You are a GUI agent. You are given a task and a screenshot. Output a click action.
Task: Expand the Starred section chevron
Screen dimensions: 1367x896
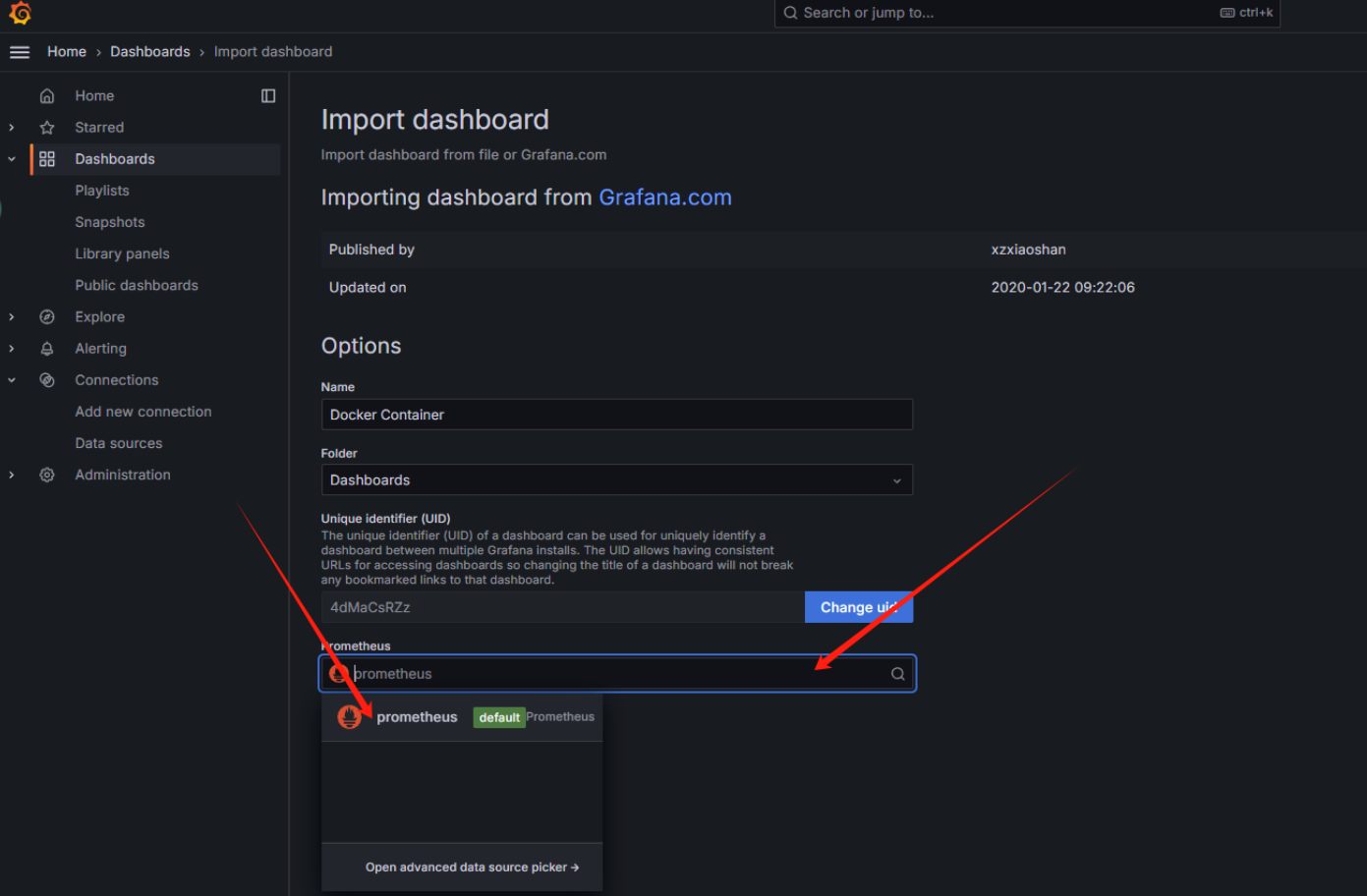pyautogui.click(x=12, y=128)
